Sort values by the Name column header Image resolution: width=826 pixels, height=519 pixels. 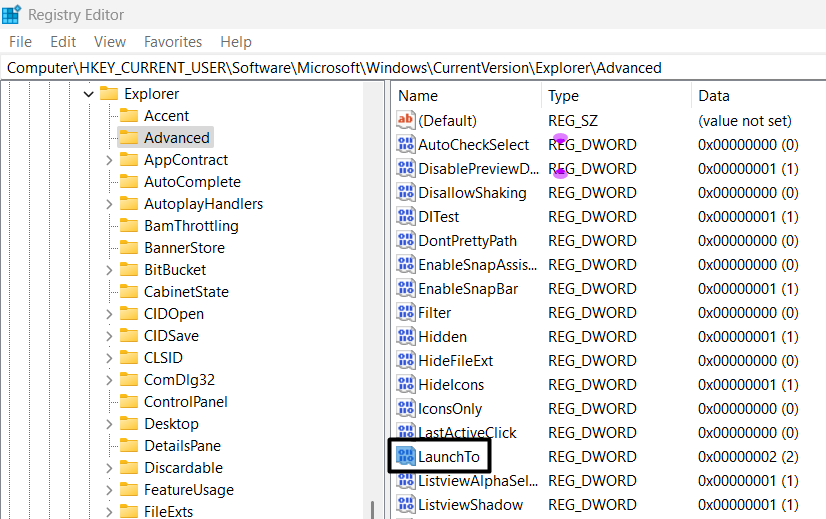click(418, 96)
